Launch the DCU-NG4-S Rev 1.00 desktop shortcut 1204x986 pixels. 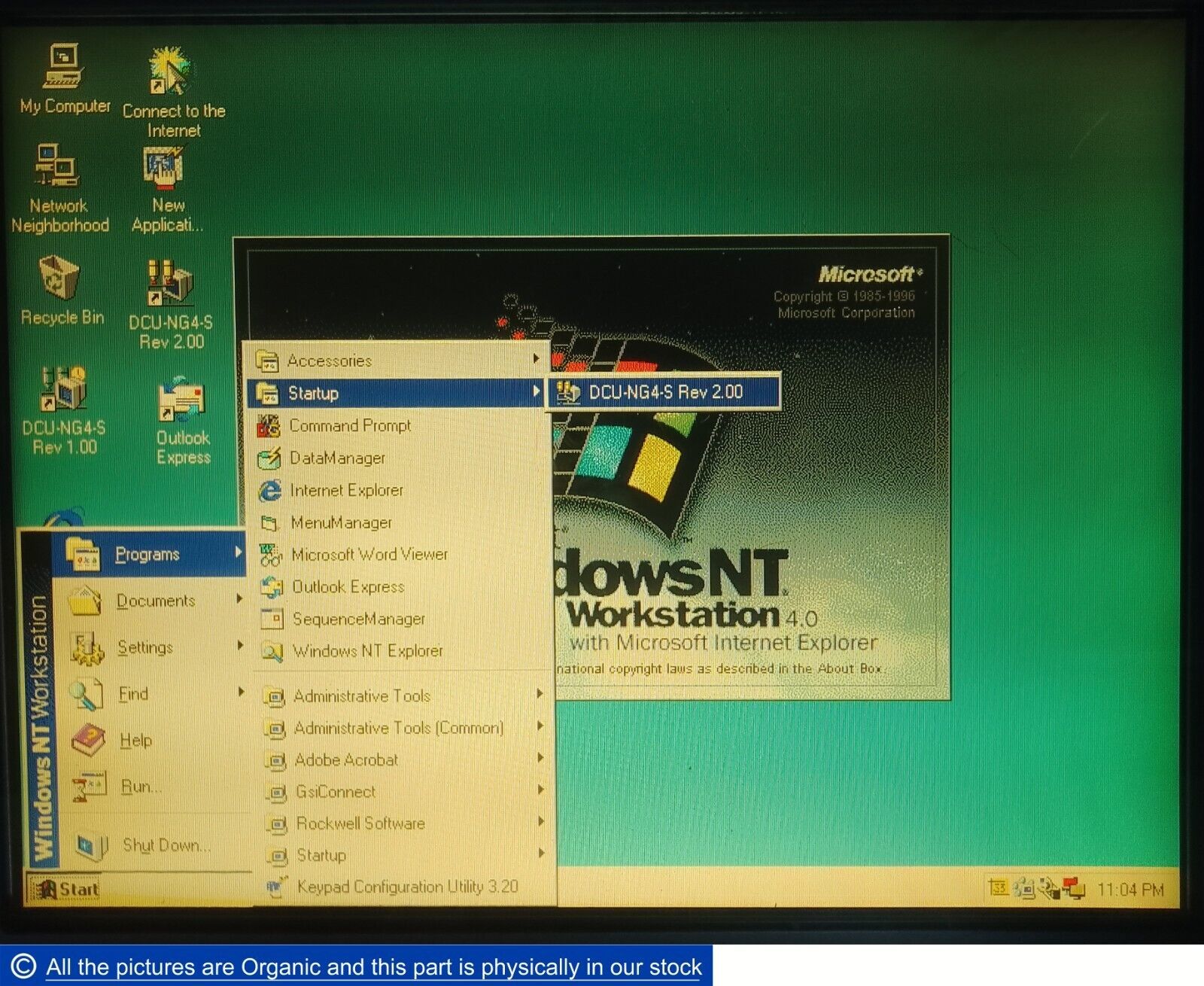click(64, 410)
